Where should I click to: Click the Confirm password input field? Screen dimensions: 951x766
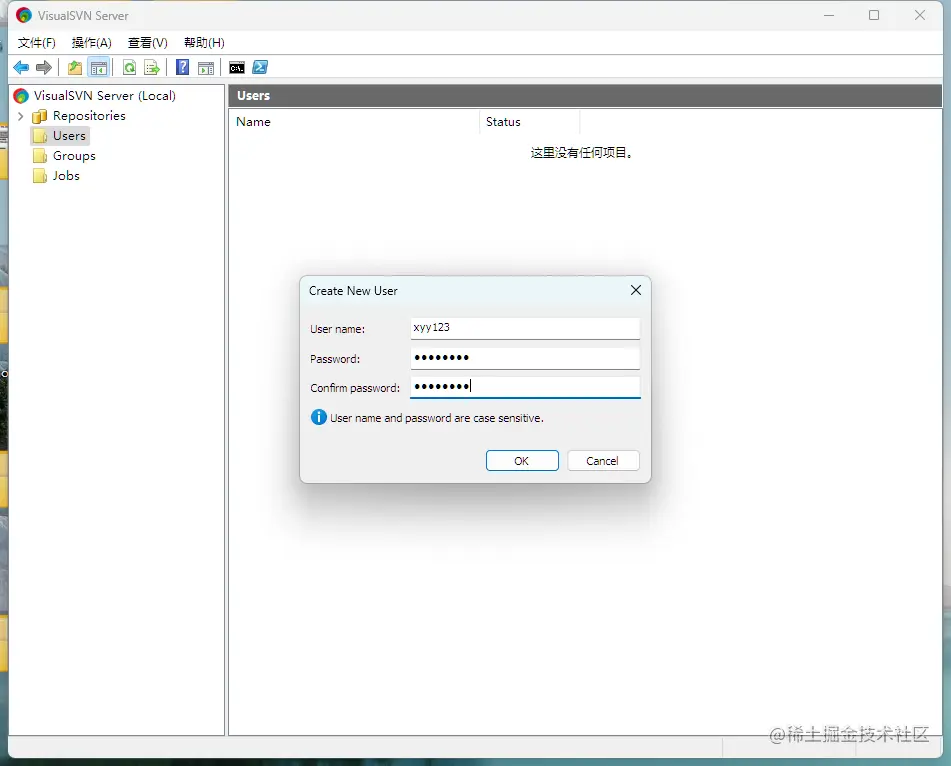525,387
